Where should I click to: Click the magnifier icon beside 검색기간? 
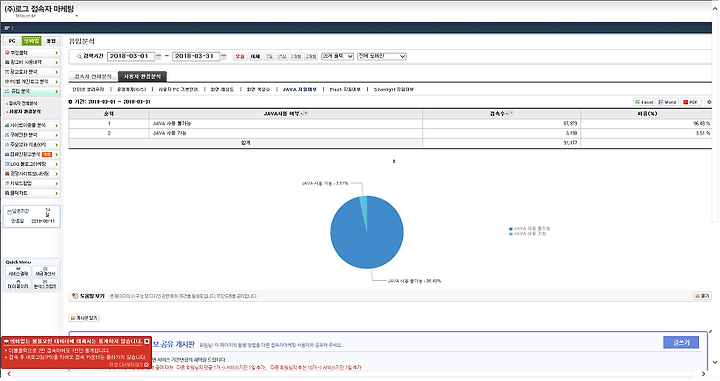click(79, 56)
